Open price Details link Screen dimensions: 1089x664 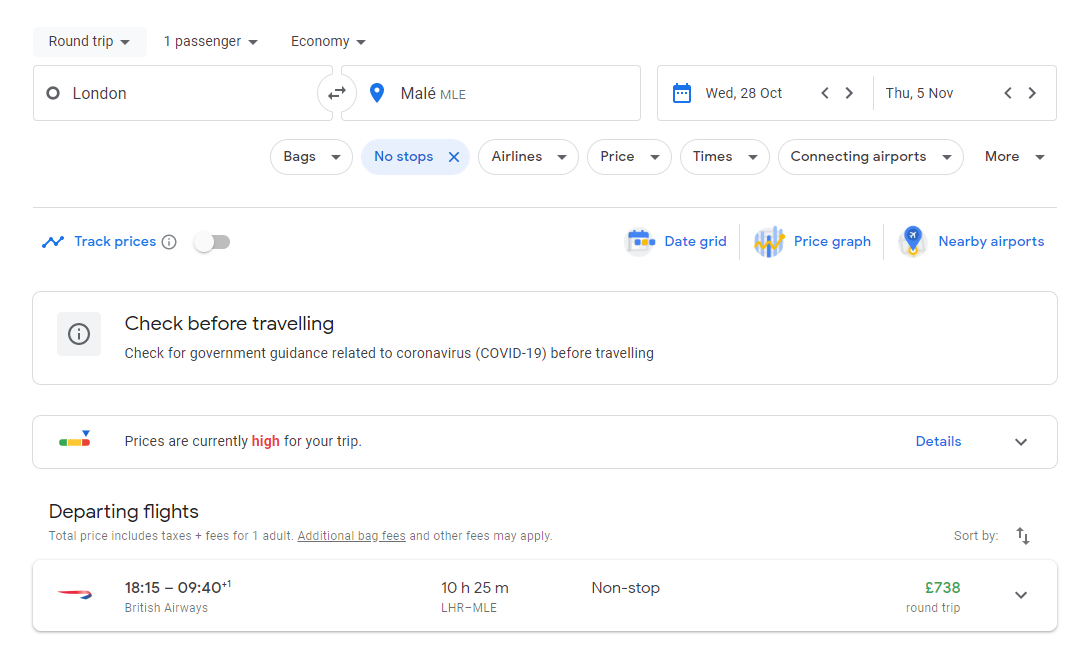(938, 441)
